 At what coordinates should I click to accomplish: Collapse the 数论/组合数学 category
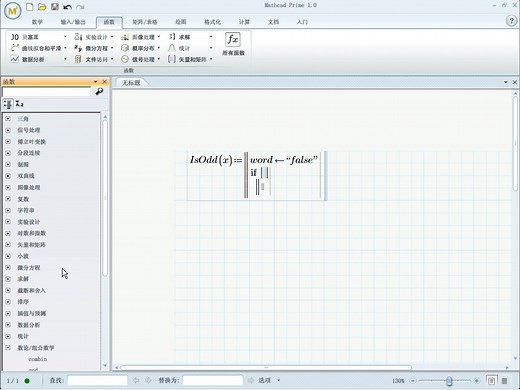click(8, 347)
